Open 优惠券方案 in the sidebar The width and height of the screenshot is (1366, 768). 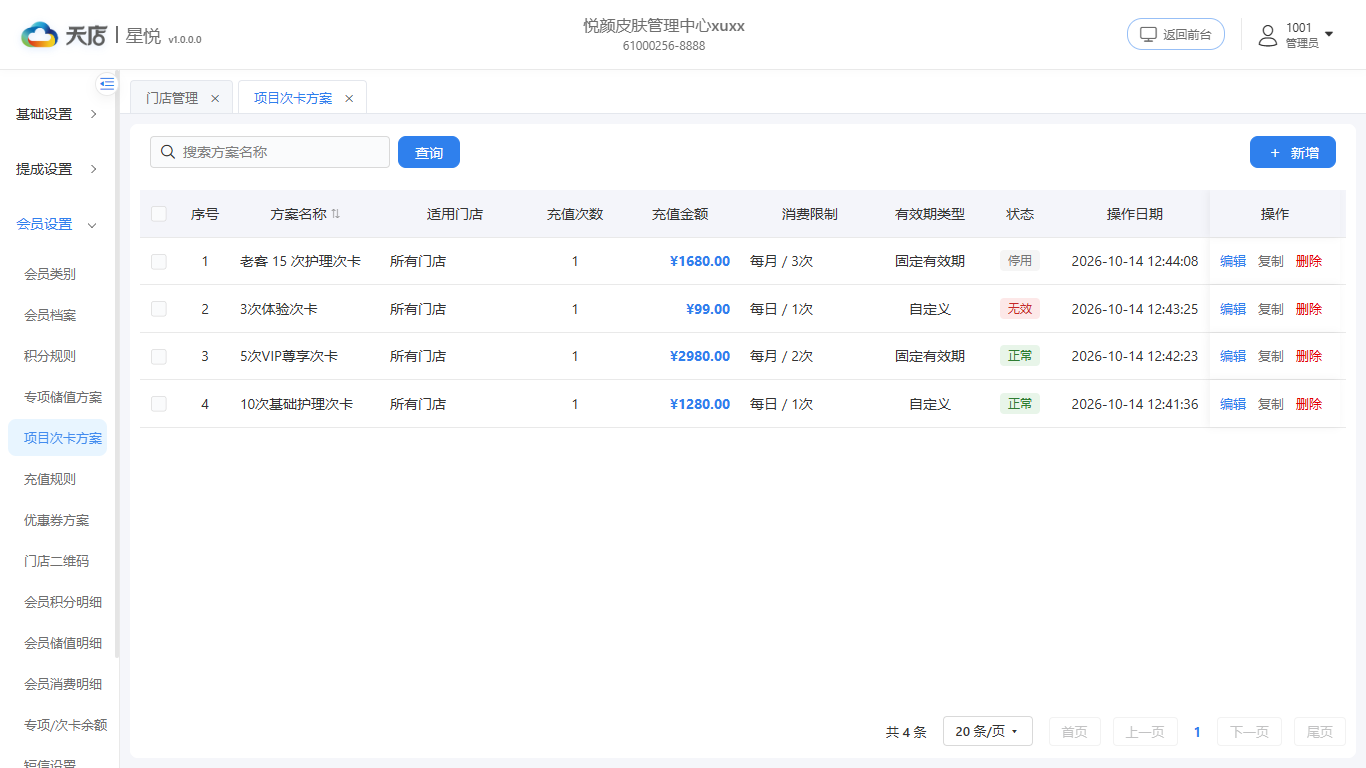coord(57,520)
